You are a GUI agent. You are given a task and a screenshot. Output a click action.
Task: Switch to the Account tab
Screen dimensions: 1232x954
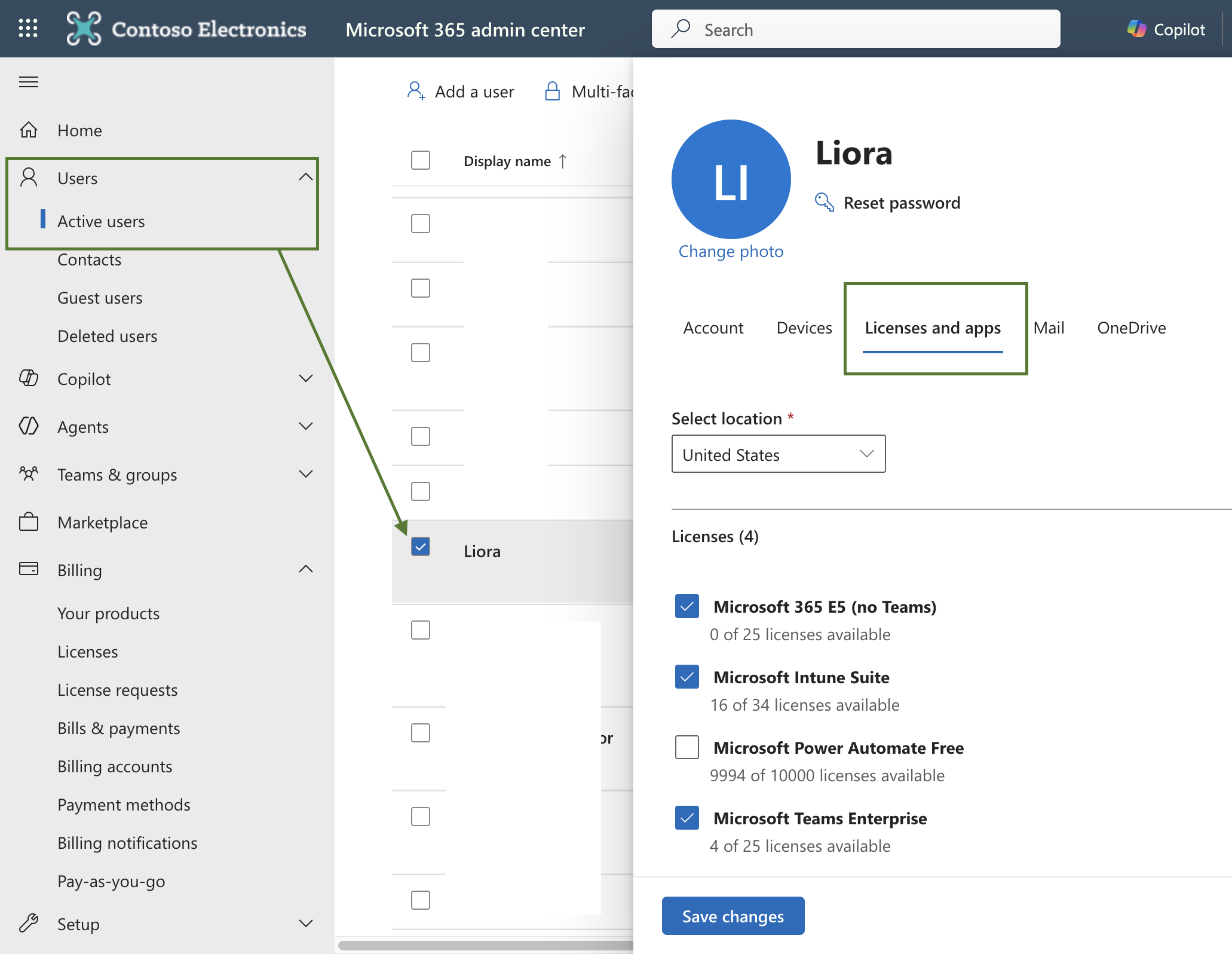point(713,328)
